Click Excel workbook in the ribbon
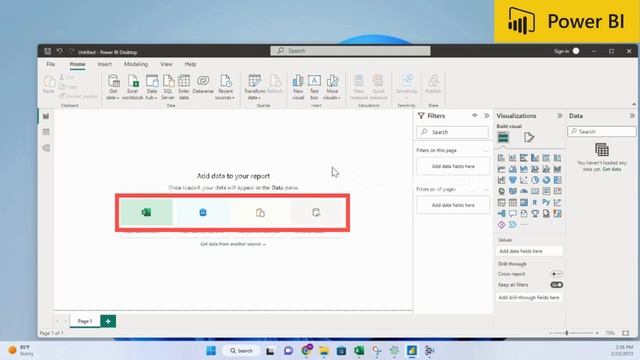The height and width of the screenshot is (360, 640). 133,87
